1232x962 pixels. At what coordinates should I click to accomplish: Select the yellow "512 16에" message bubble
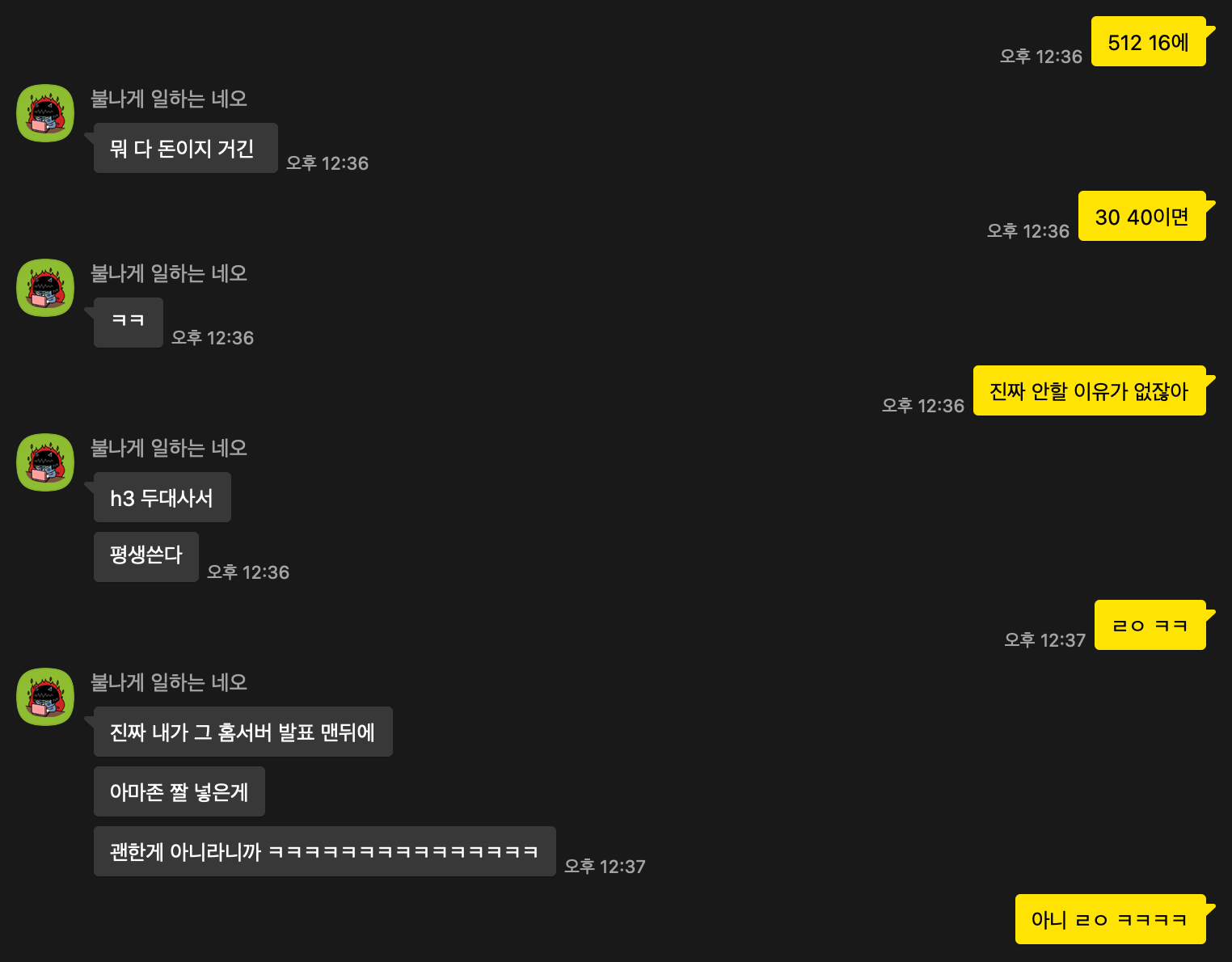pyautogui.click(x=1149, y=41)
